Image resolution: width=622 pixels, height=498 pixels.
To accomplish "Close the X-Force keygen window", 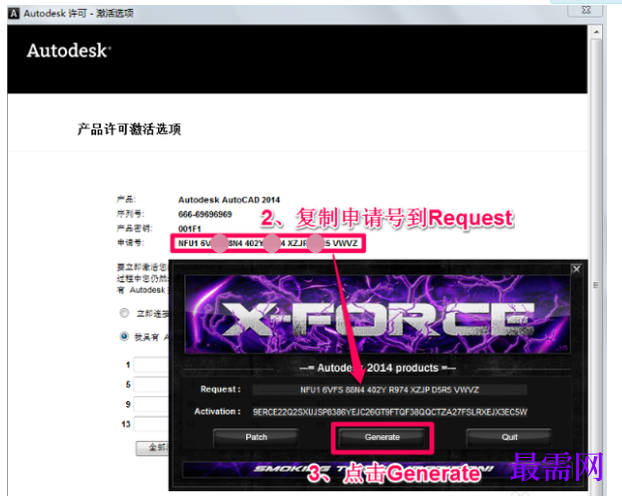I will [576, 269].
